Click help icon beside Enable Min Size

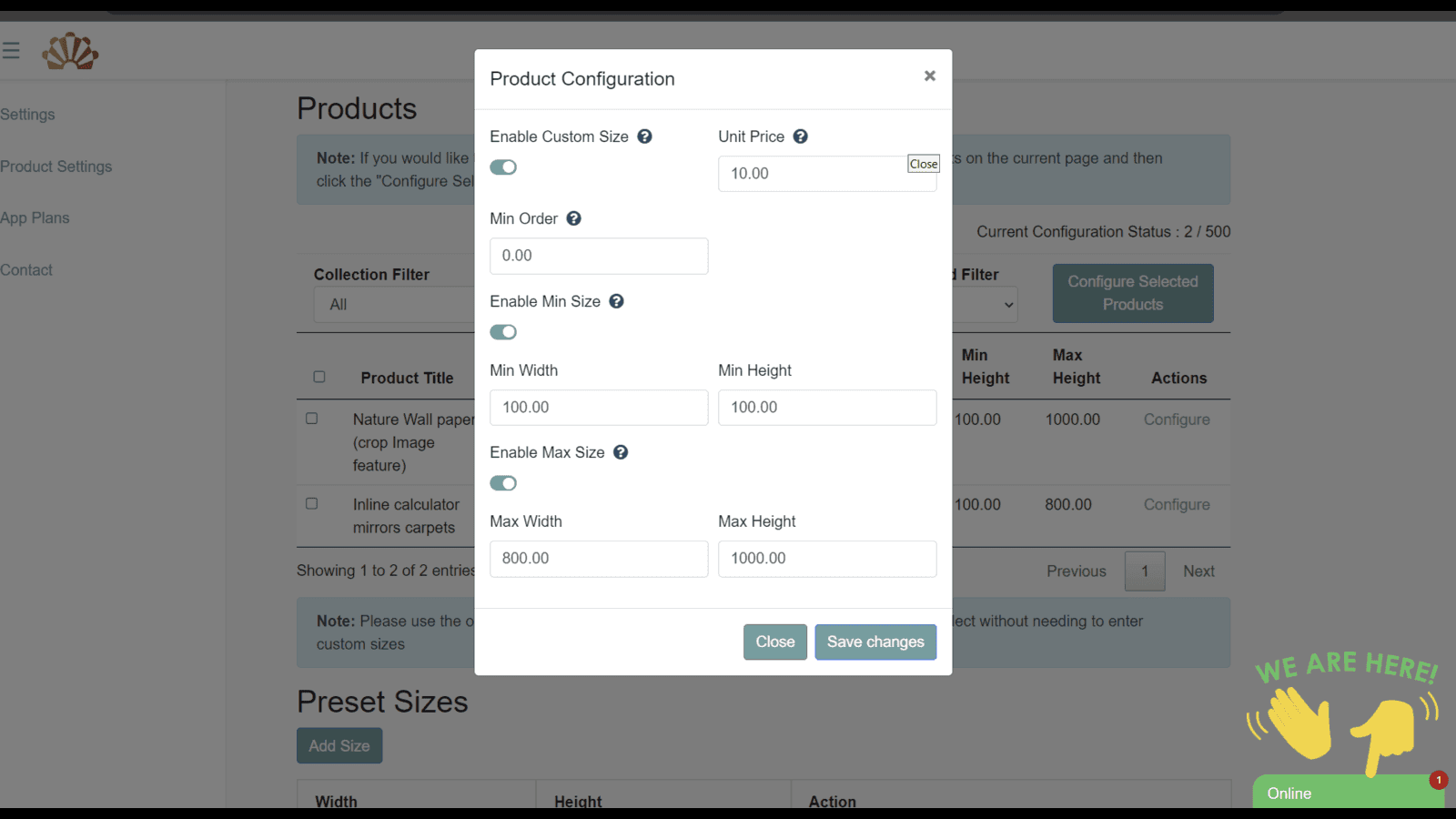(616, 301)
